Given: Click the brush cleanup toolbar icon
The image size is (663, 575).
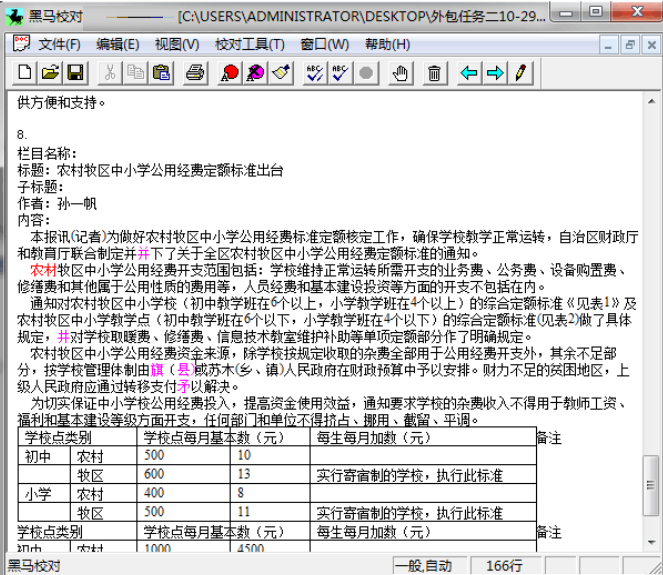Looking at the screenshot, I should [x=281, y=73].
